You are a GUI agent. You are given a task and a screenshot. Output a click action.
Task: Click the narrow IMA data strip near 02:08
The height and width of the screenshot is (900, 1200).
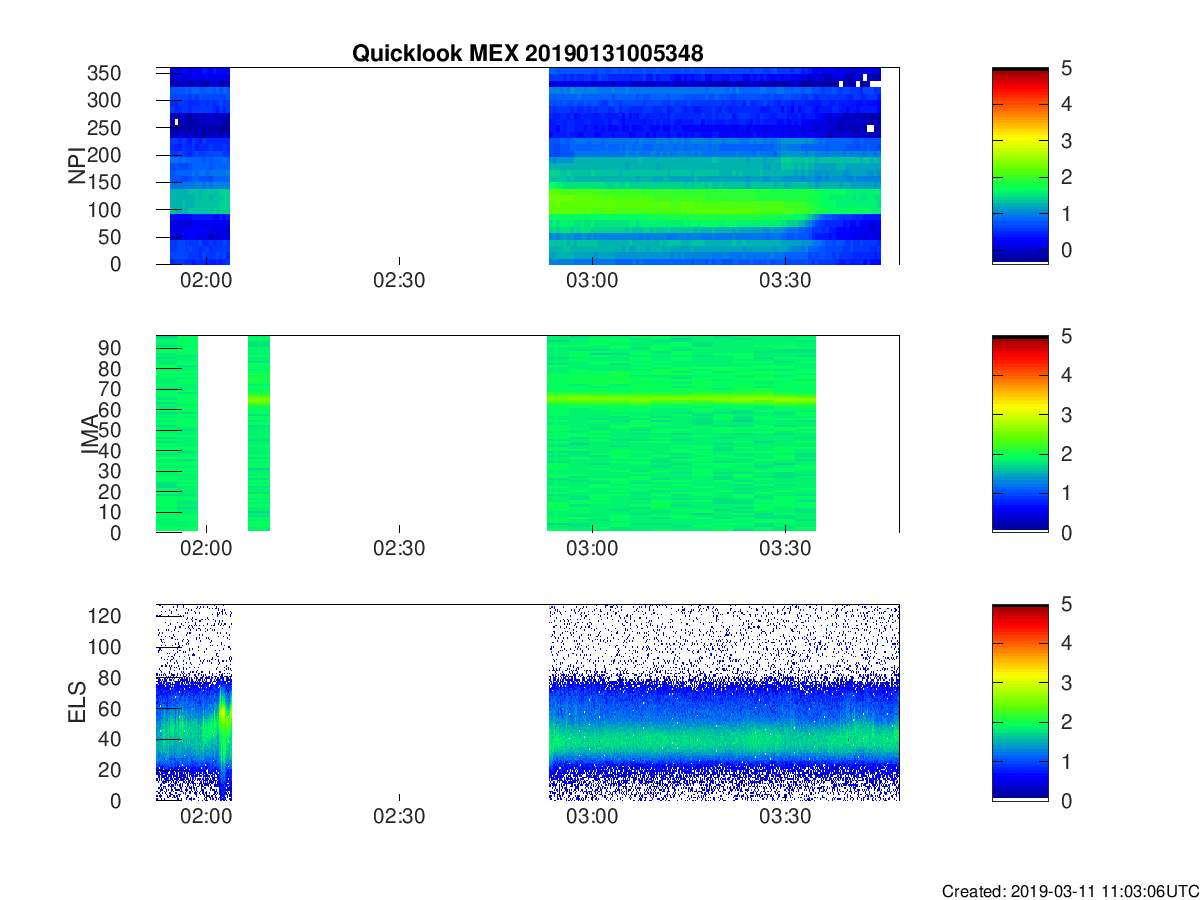pos(259,434)
